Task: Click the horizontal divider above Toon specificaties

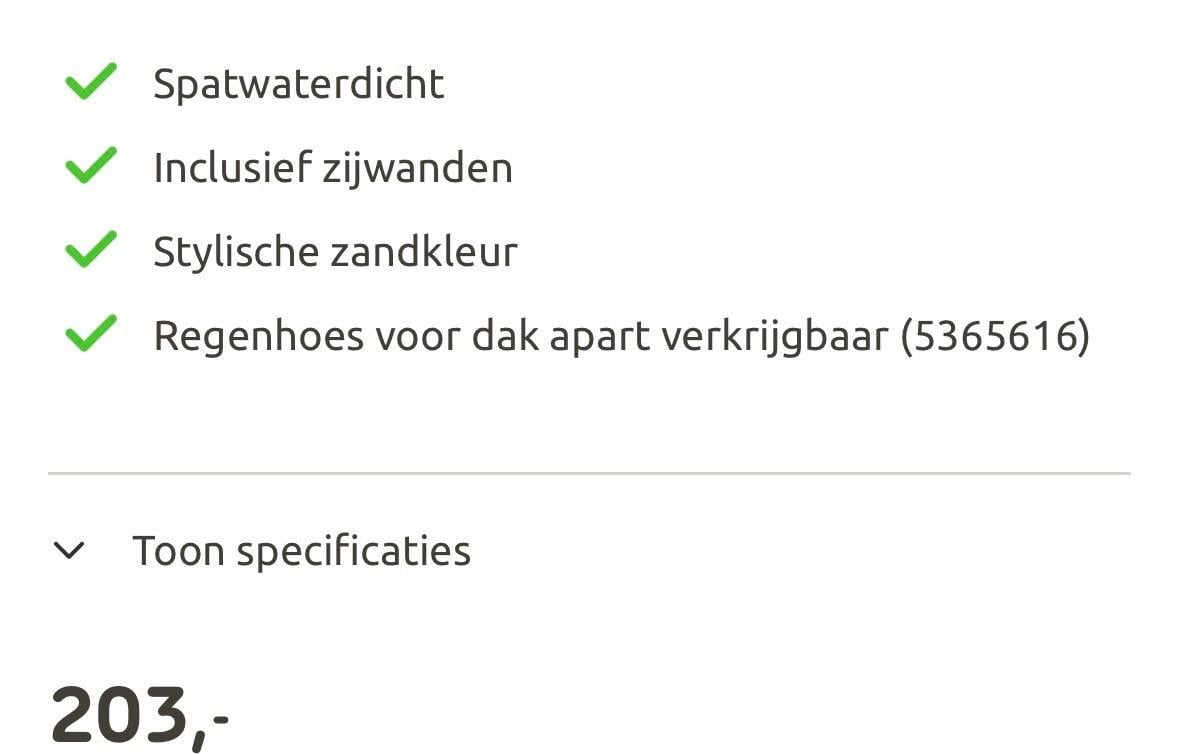Action: [x=589, y=473]
